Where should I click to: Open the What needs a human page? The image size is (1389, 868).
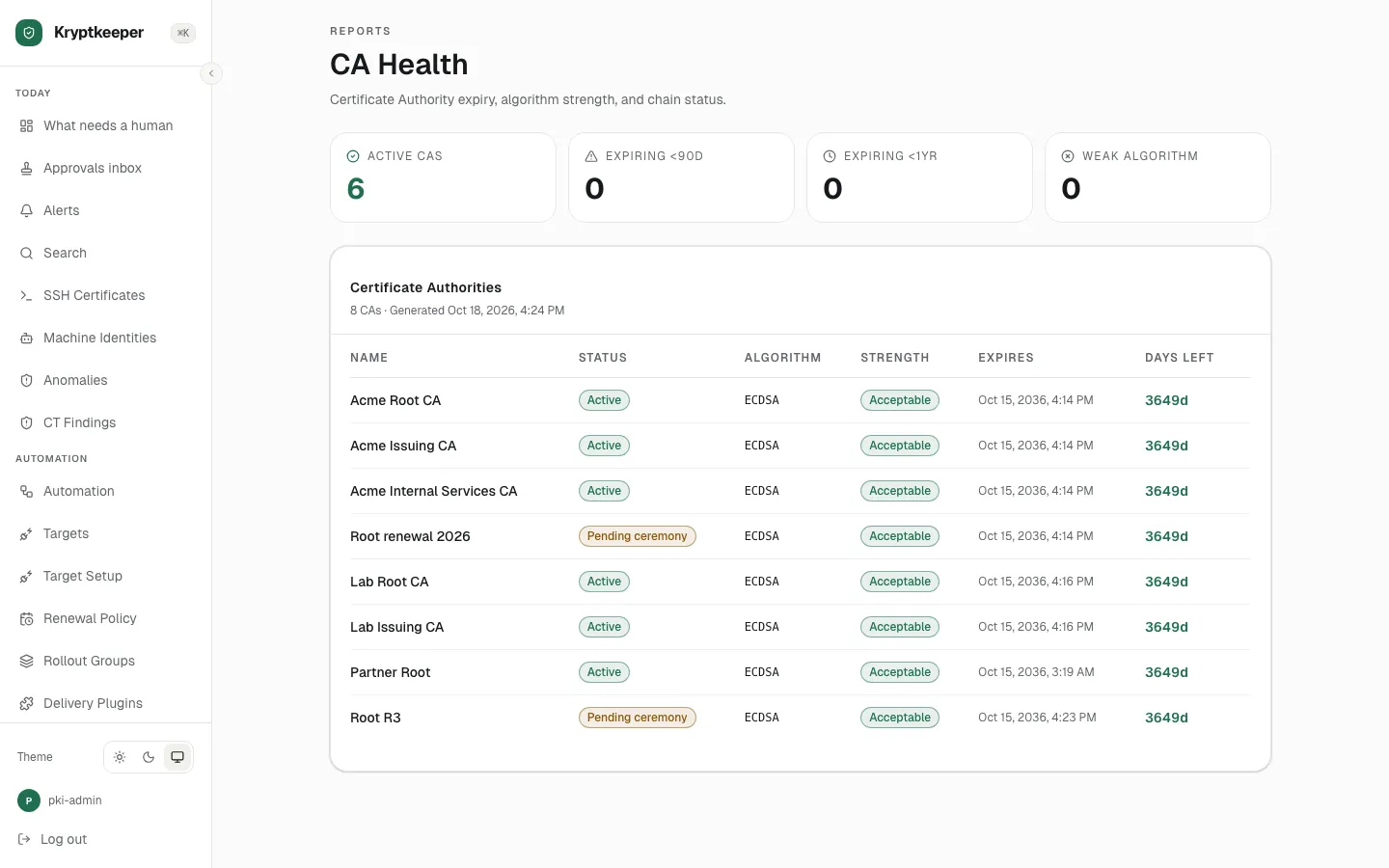[108, 126]
